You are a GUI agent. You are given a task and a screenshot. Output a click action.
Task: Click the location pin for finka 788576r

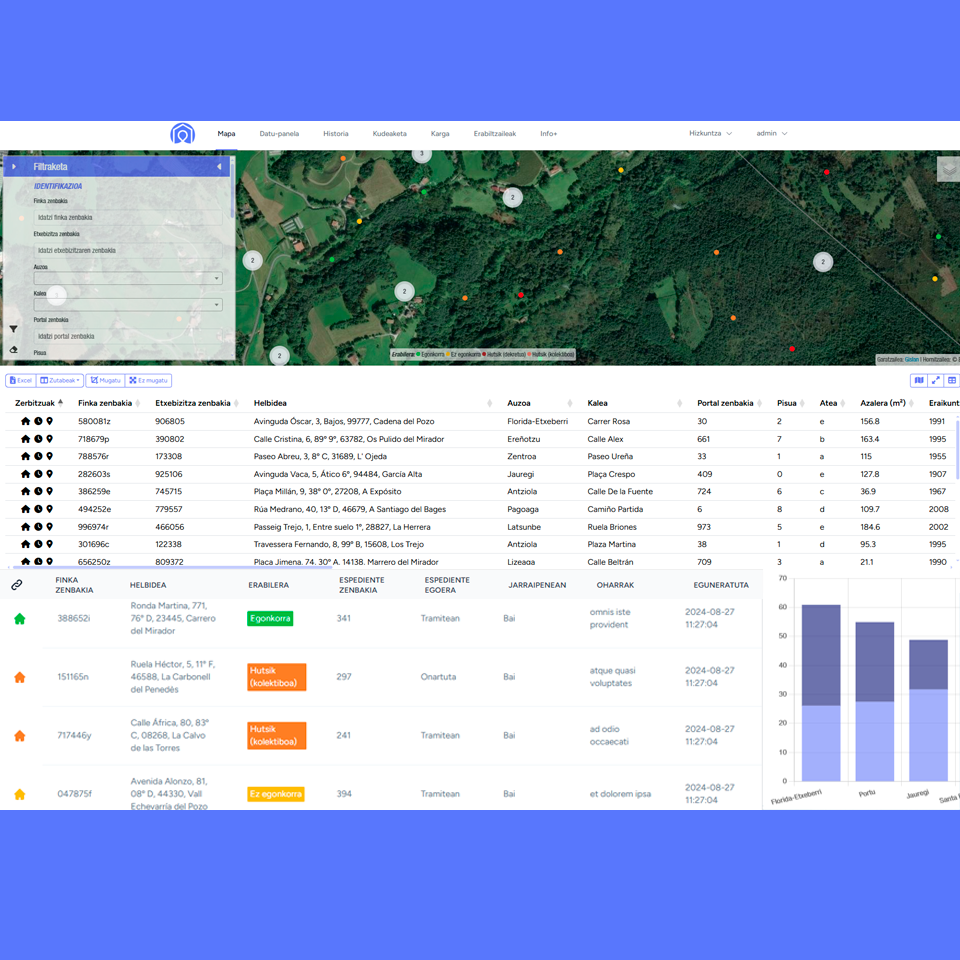(x=50, y=457)
